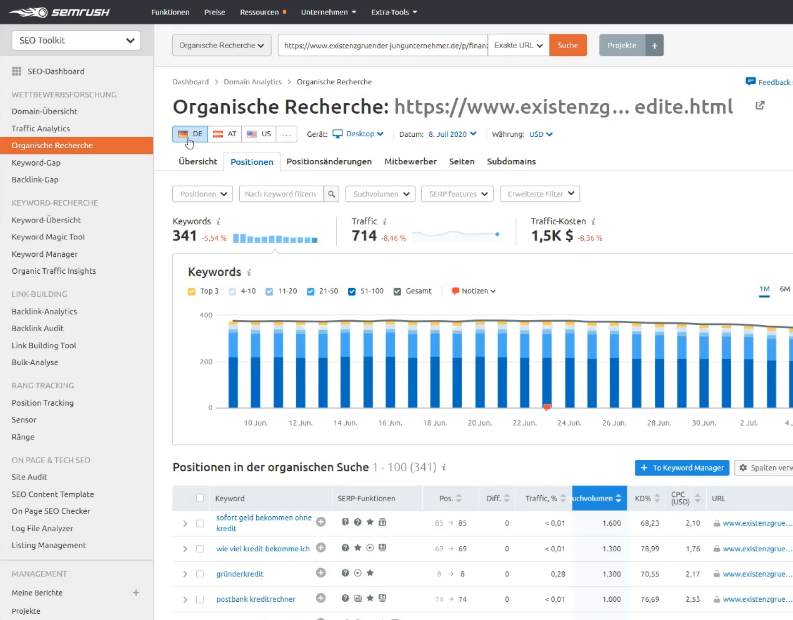Toggle 51-100 checkbox in chart legend
793x620 pixels.
tap(352, 292)
